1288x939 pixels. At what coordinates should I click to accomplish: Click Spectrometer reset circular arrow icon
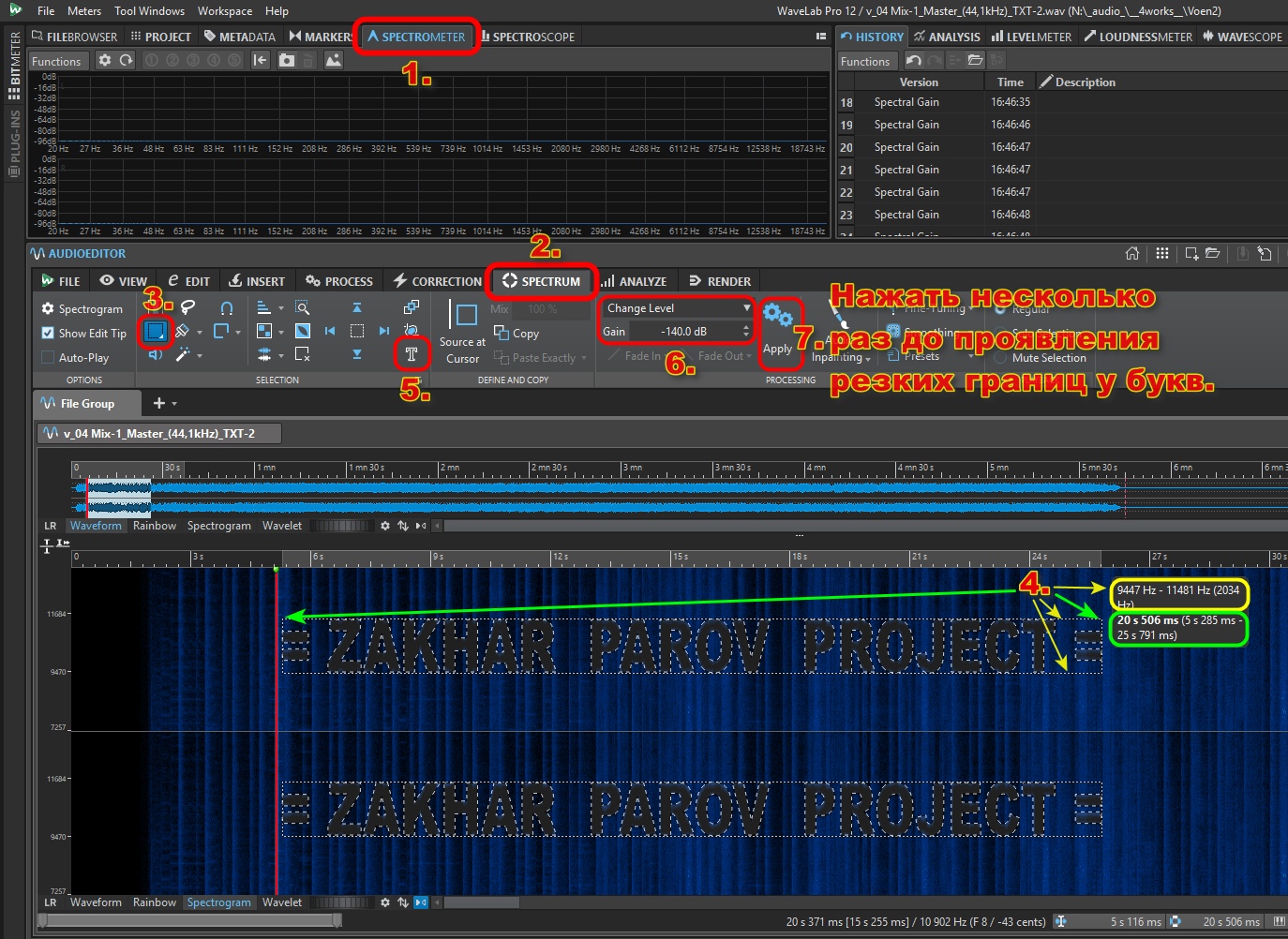pos(126,60)
